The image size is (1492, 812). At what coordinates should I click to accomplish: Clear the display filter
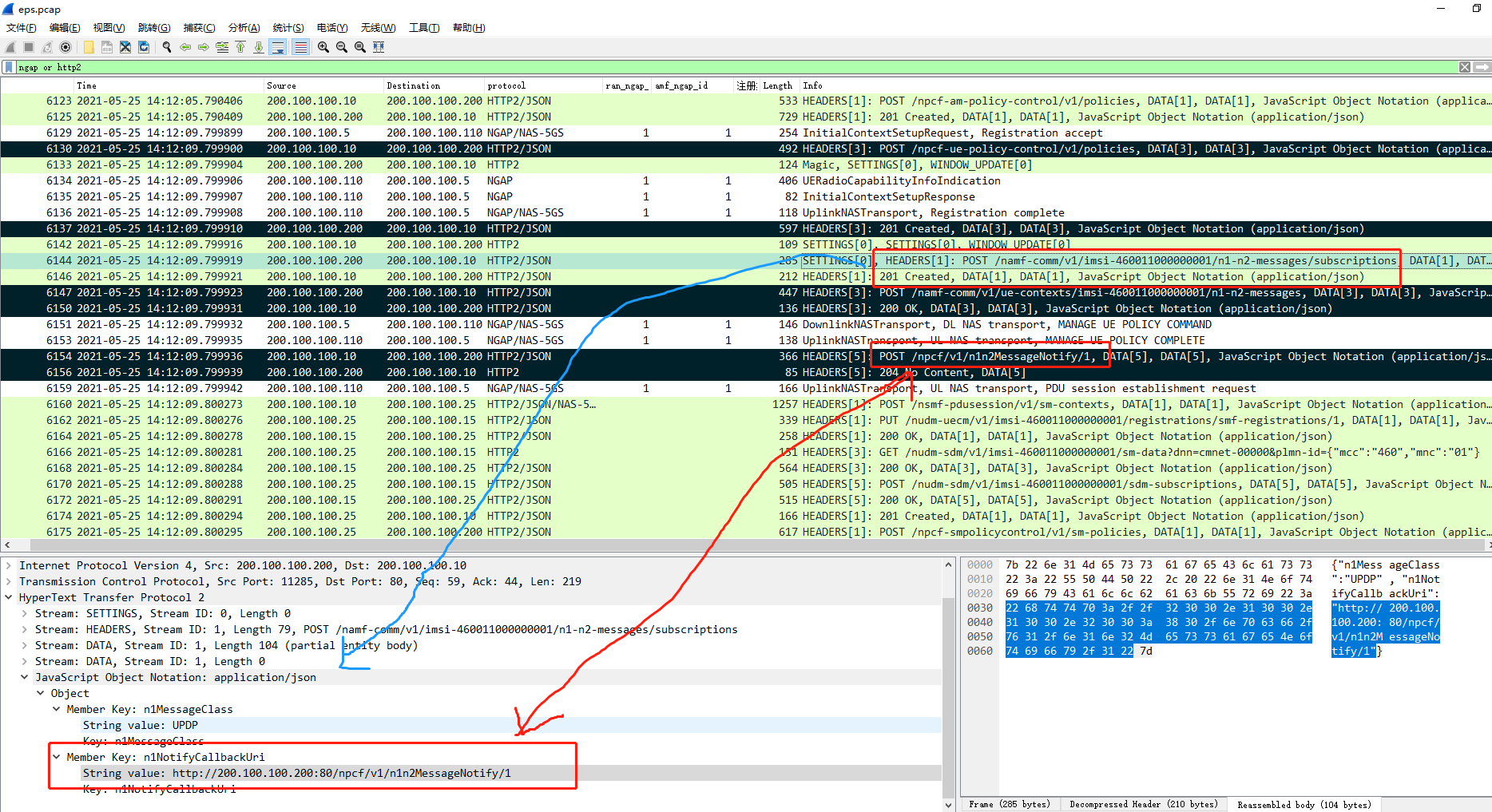click(x=1465, y=67)
